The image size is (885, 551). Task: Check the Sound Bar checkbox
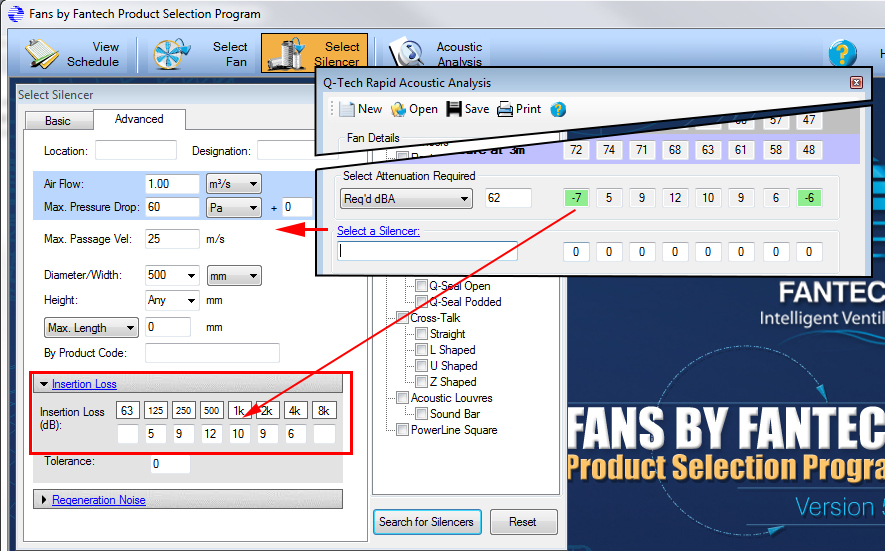(421, 414)
